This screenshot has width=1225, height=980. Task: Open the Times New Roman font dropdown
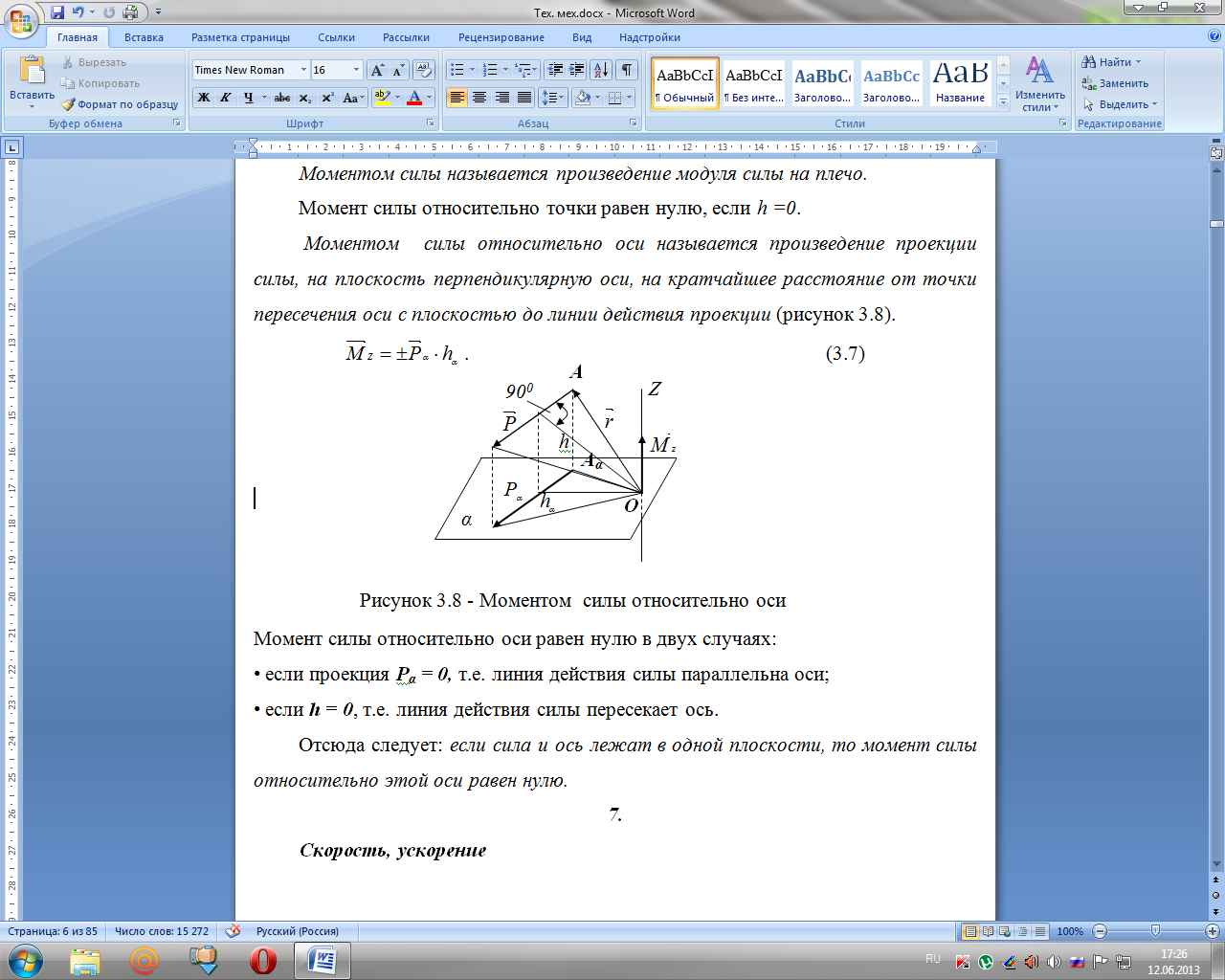(304, 70)
